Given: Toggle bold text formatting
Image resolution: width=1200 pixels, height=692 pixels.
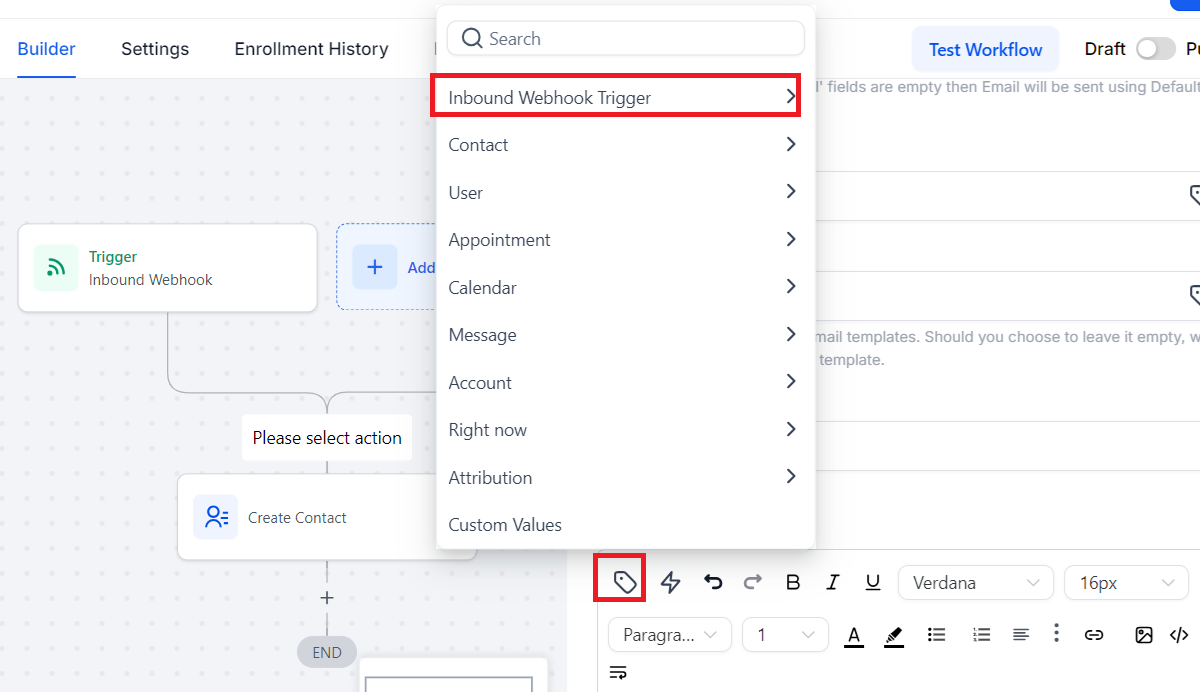Looking at the screenshot, I should pyautogui.click(x=793, y=582).
